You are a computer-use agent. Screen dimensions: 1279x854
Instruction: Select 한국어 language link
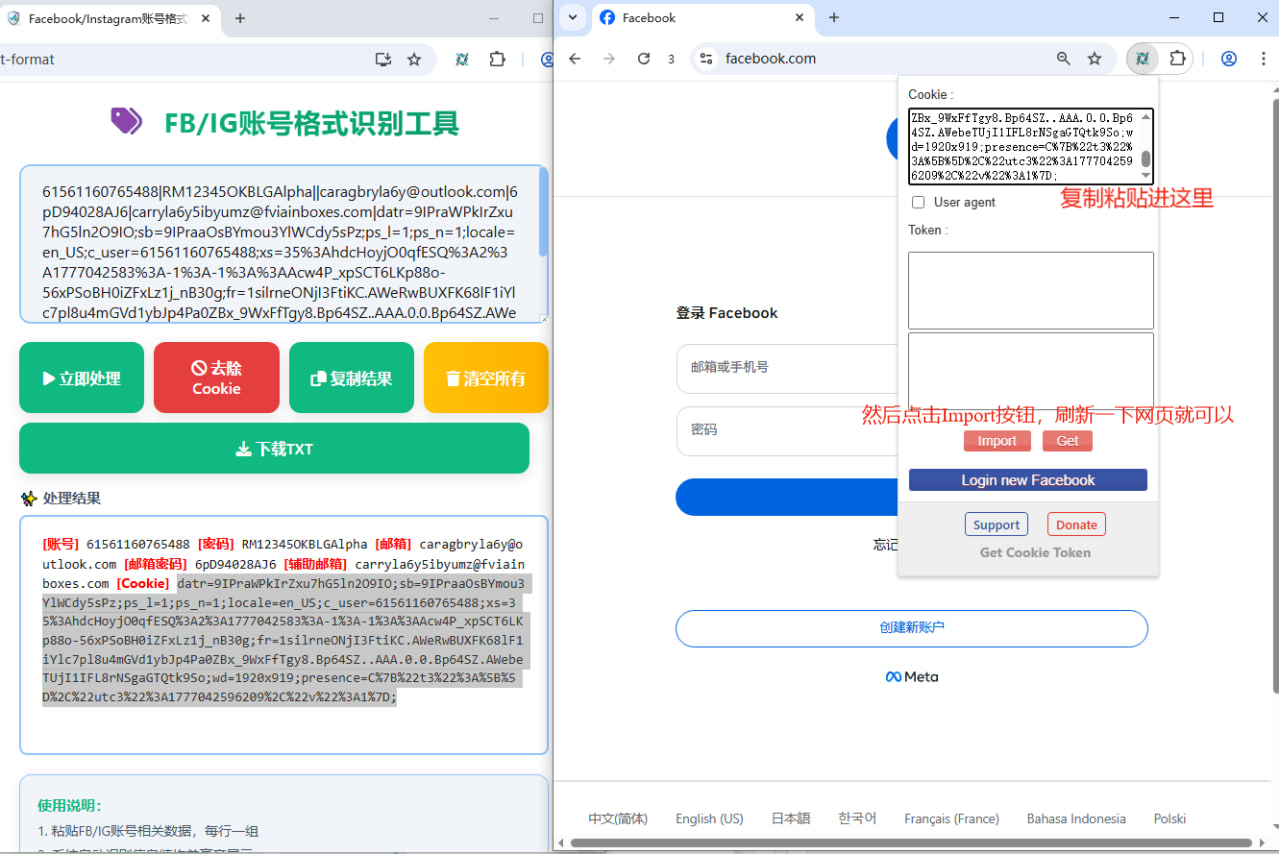click(x=857, y=818)
